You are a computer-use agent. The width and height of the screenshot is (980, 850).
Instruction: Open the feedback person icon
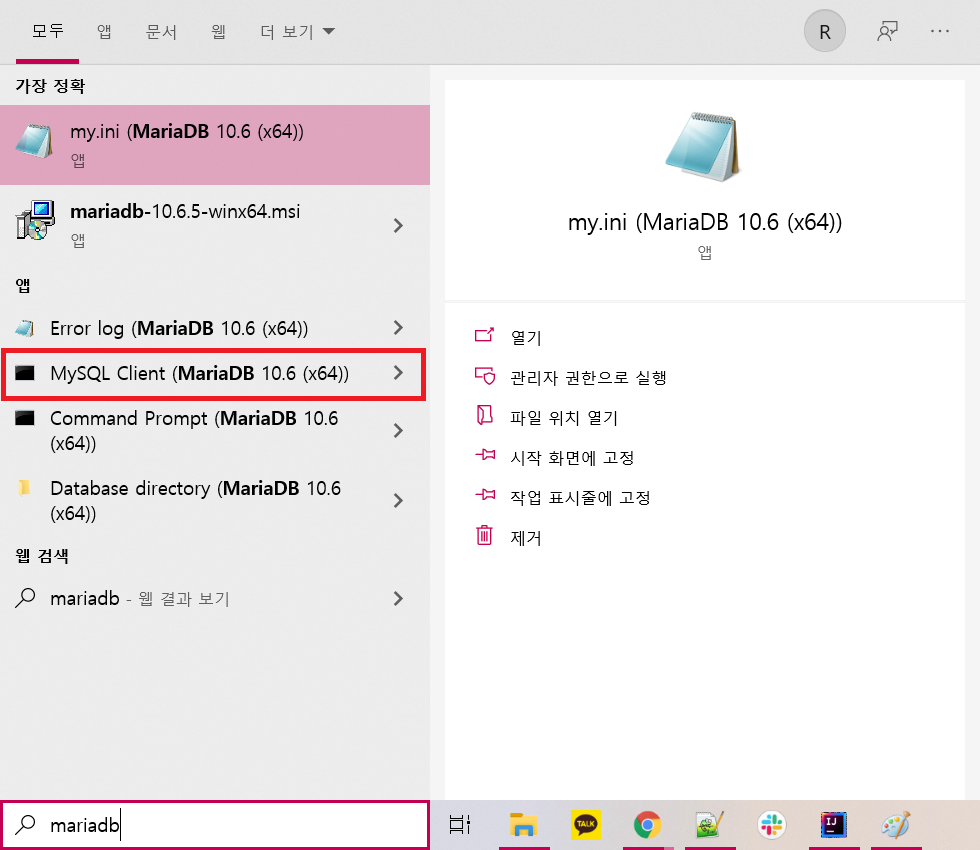pyautogui.click(x=887, y=31)
